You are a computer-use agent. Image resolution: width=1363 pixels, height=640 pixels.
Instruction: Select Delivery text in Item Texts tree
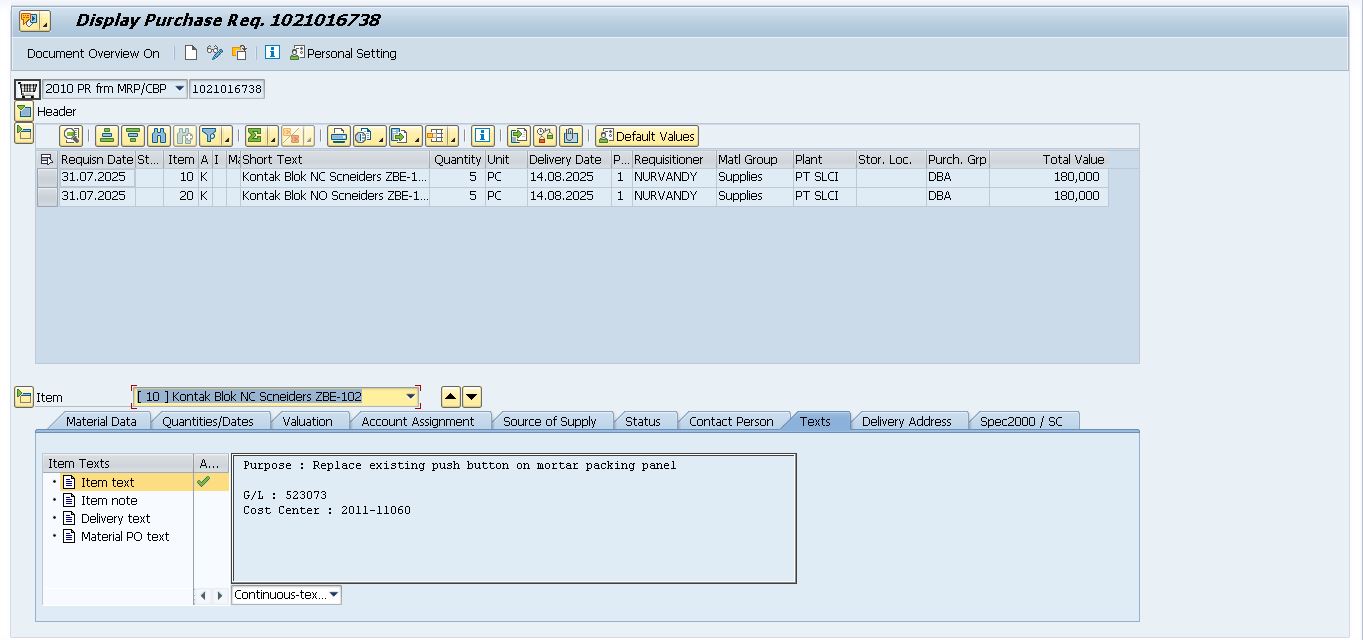(115, 519)
